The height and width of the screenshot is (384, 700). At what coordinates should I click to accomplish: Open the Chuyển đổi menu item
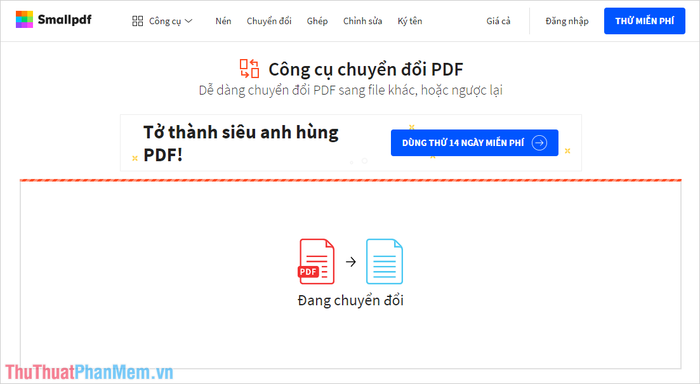coord(269,21)
